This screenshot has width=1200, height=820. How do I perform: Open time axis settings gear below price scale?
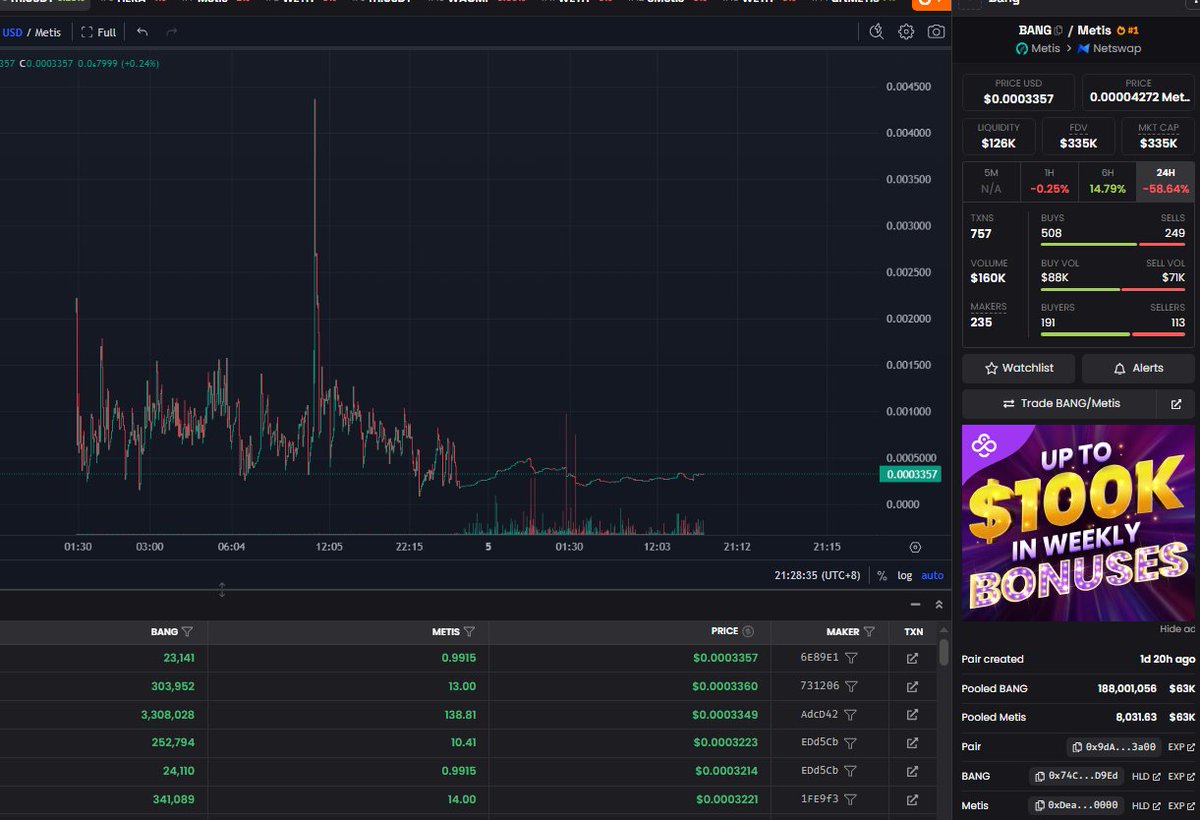[x=915, y=547]
